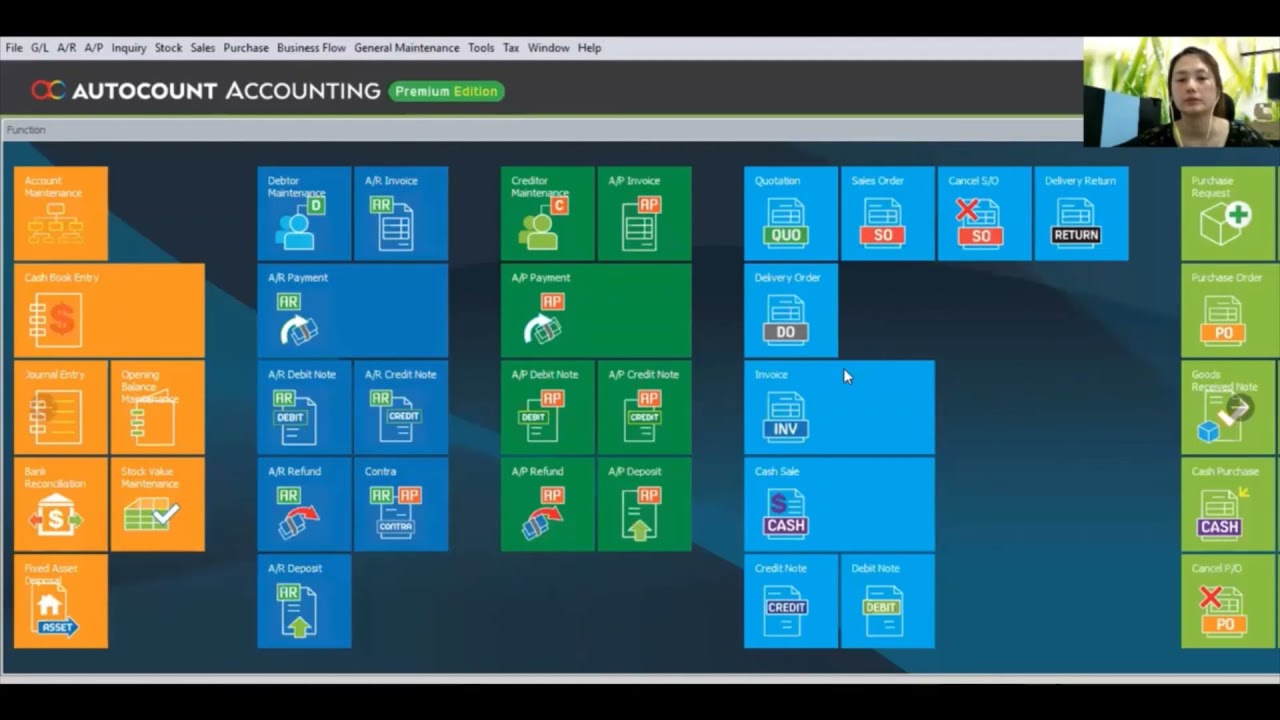Viewport: 1280px width, 720px height.
Task: Open the Cancel S/O tile
Action: pos(985,213)
